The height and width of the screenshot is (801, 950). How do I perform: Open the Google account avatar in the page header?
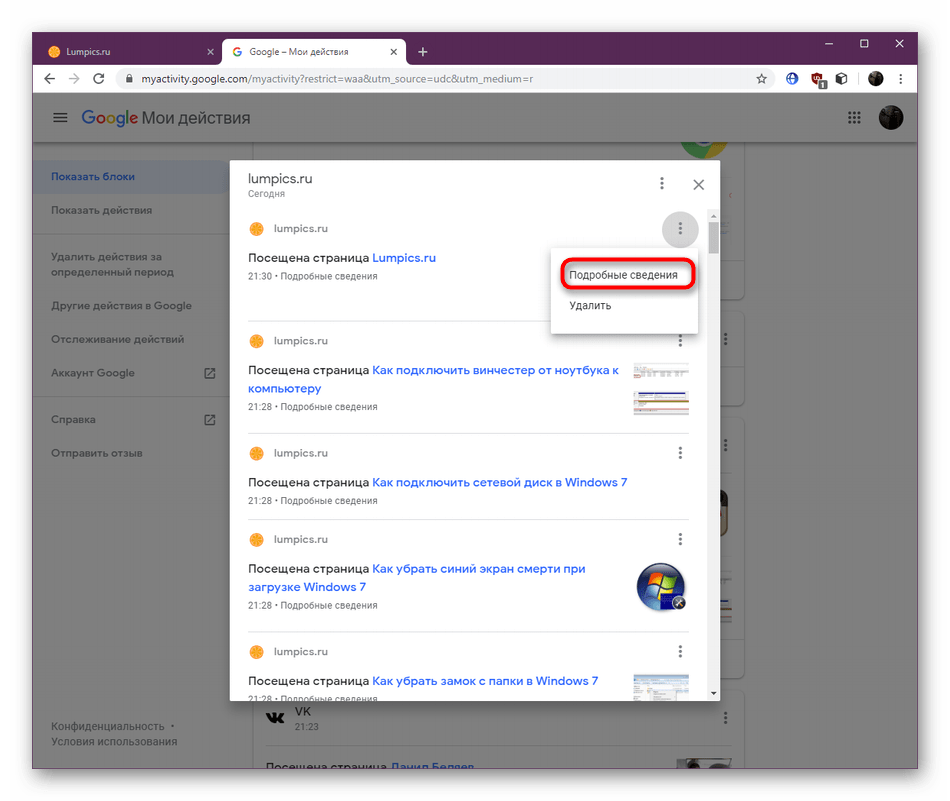pyautogui.click(x=891, y=118)
